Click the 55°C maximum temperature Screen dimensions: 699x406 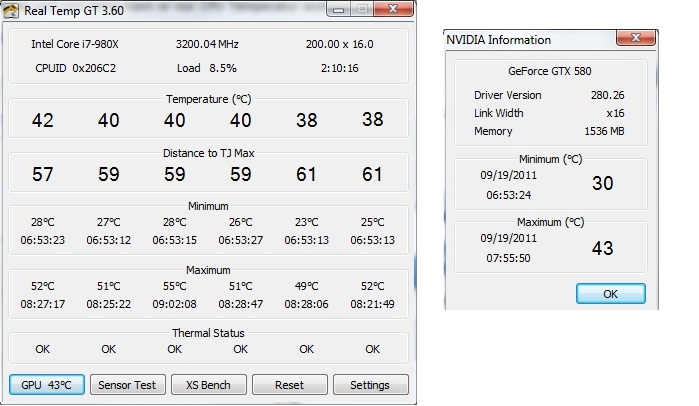(x=175, y=286)
